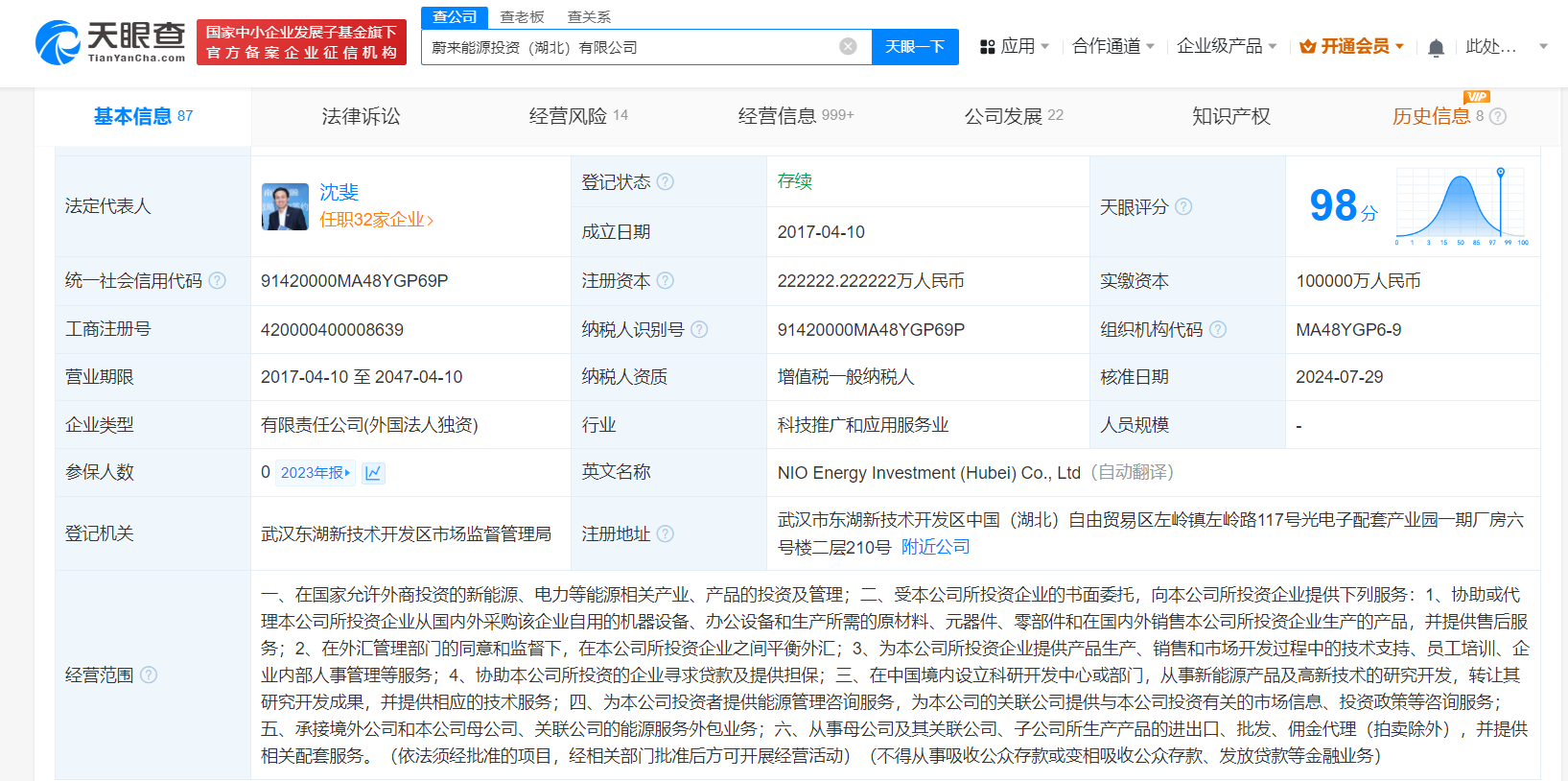
Task: Click help icon next to 经营范围
Action: pos(149,674)
